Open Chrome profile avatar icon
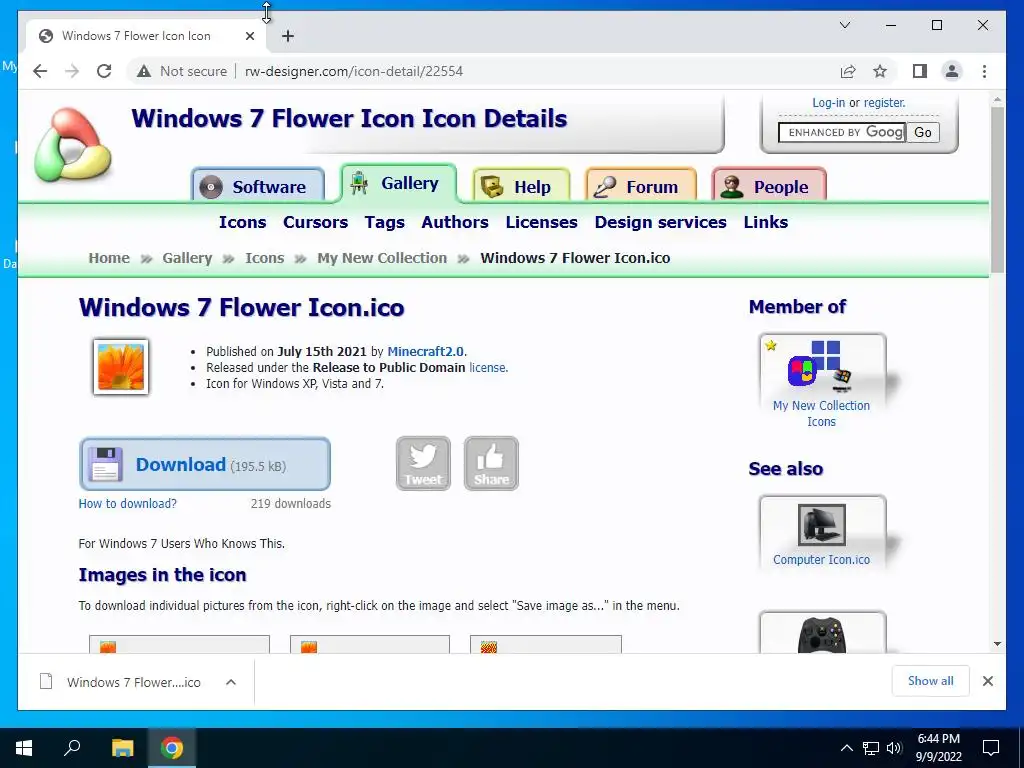The image size is (1024, 768). pyautogui.click(x=952, y=71)
